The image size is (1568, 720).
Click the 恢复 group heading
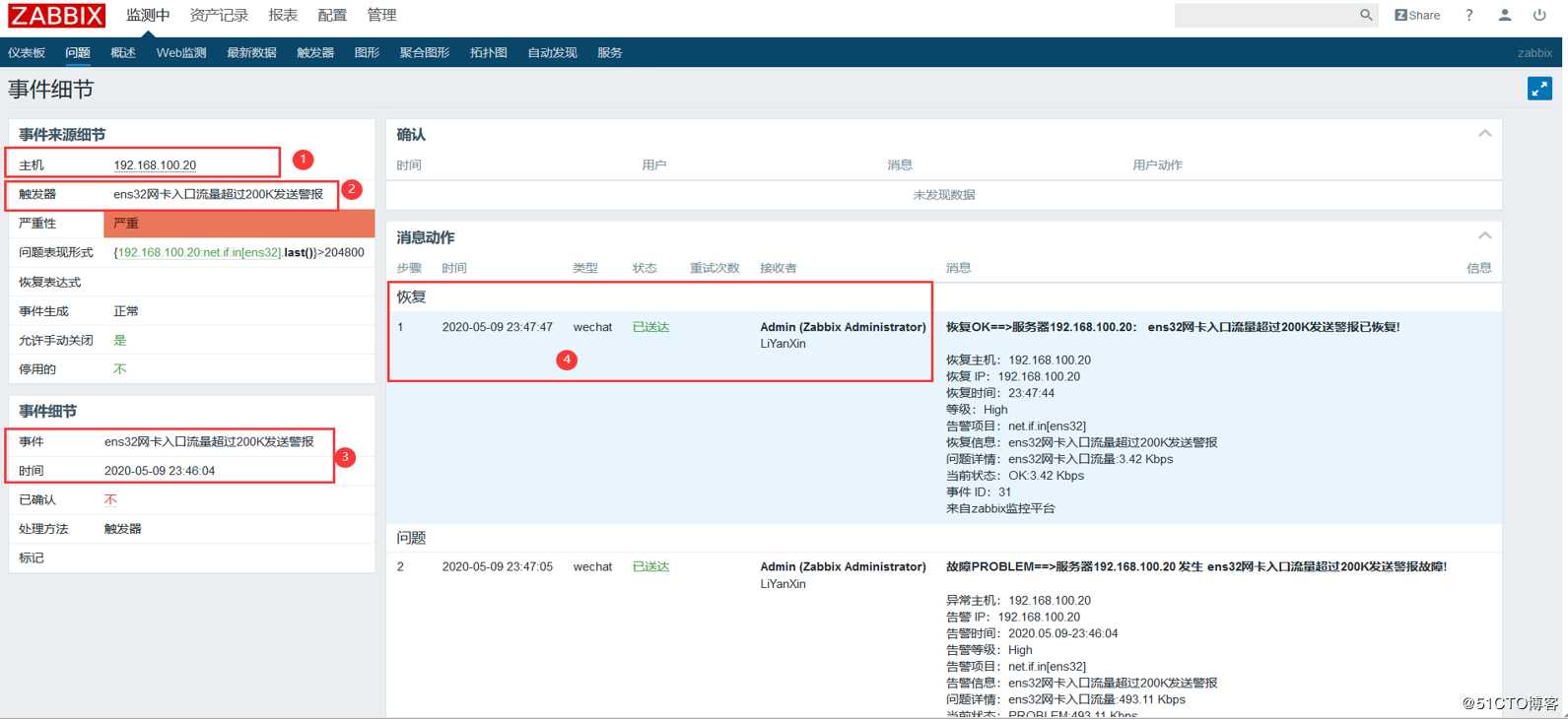[x=411, y=296]
